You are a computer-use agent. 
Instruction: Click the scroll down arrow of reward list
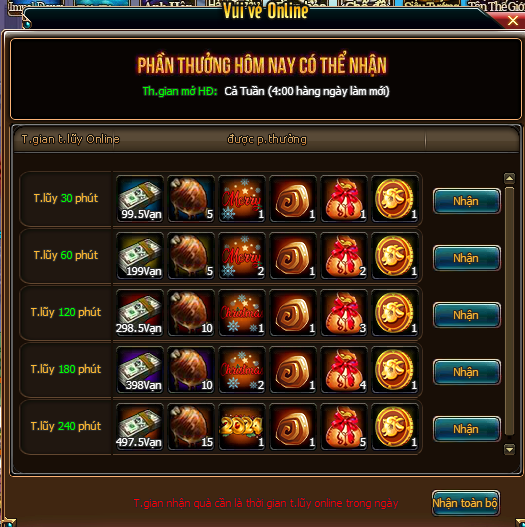[x=510, y=449]
